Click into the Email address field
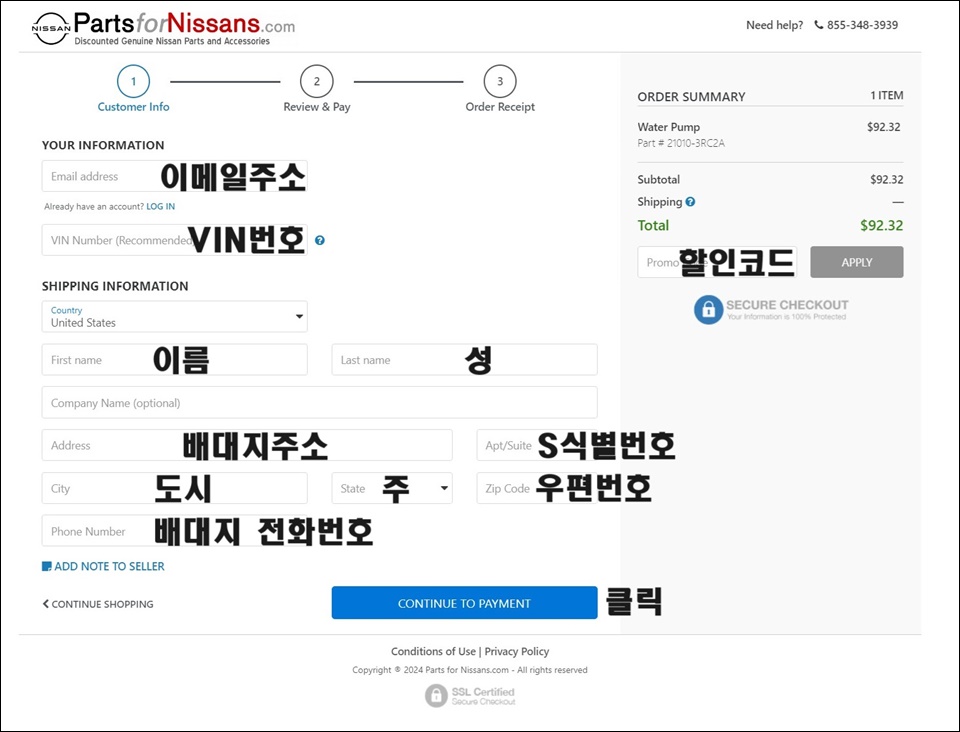This screenshot has width=960, height=732. [x=174, y=176]
